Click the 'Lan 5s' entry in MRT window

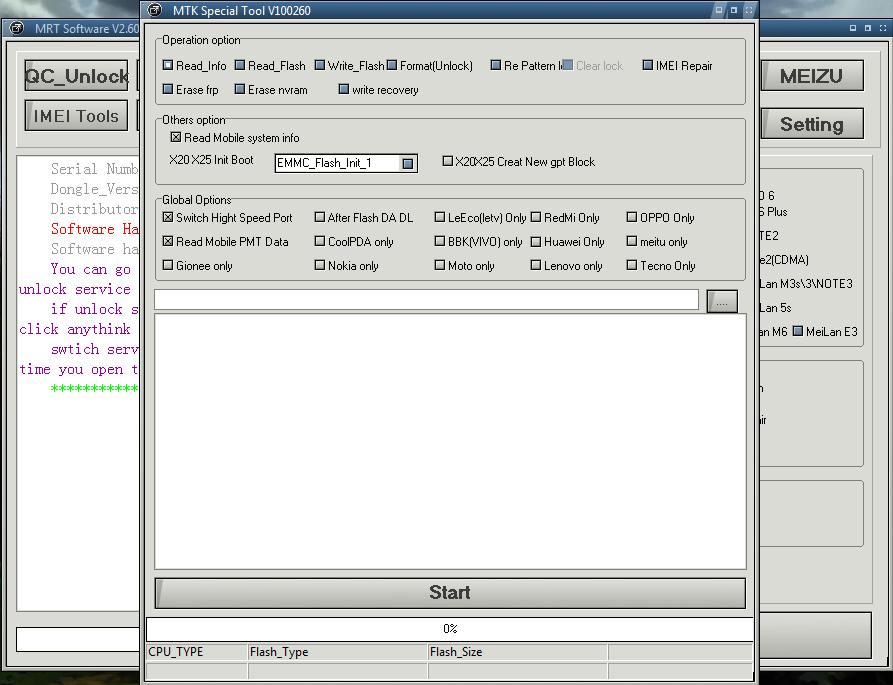pyautogui.click(x=776, y=307)
